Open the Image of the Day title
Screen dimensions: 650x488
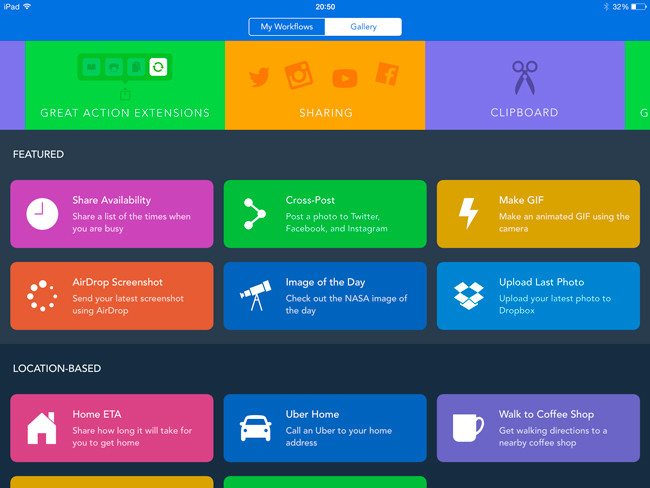tap(325, 282)
